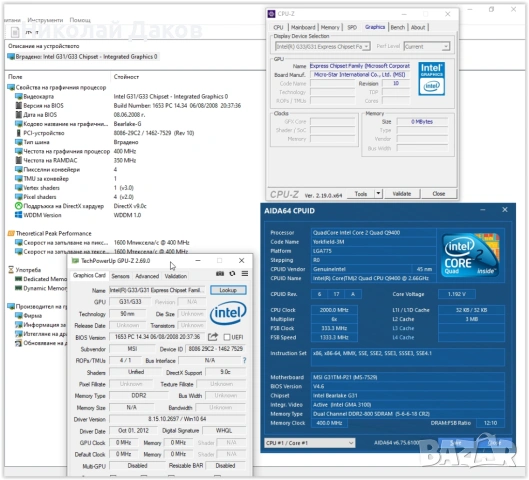Click the DirectX hardware support icon
529x480 pixels.
pyautogui.click(x=19, y=206)
